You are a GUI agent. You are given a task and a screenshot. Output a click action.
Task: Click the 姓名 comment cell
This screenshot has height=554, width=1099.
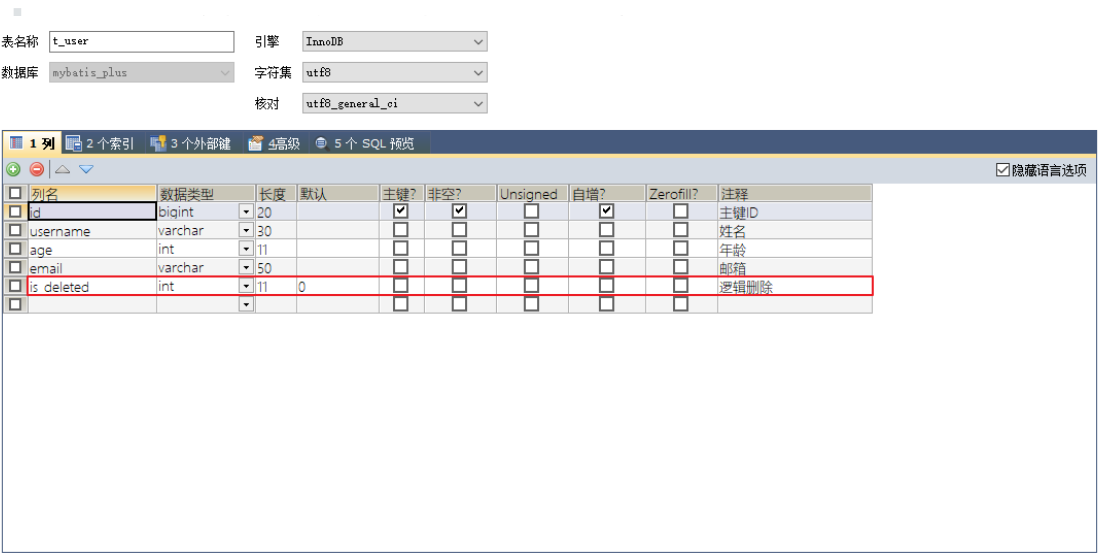pyautogui.click(x=796, y=230)
